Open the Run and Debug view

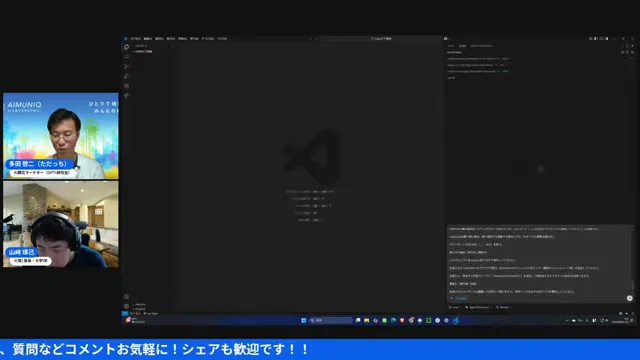[127, 76]
